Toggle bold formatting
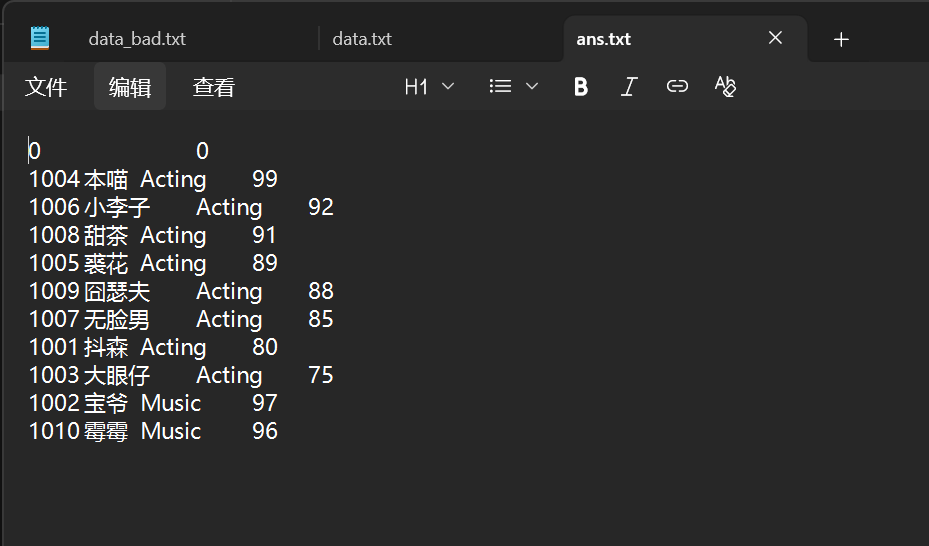 (581, 87)
